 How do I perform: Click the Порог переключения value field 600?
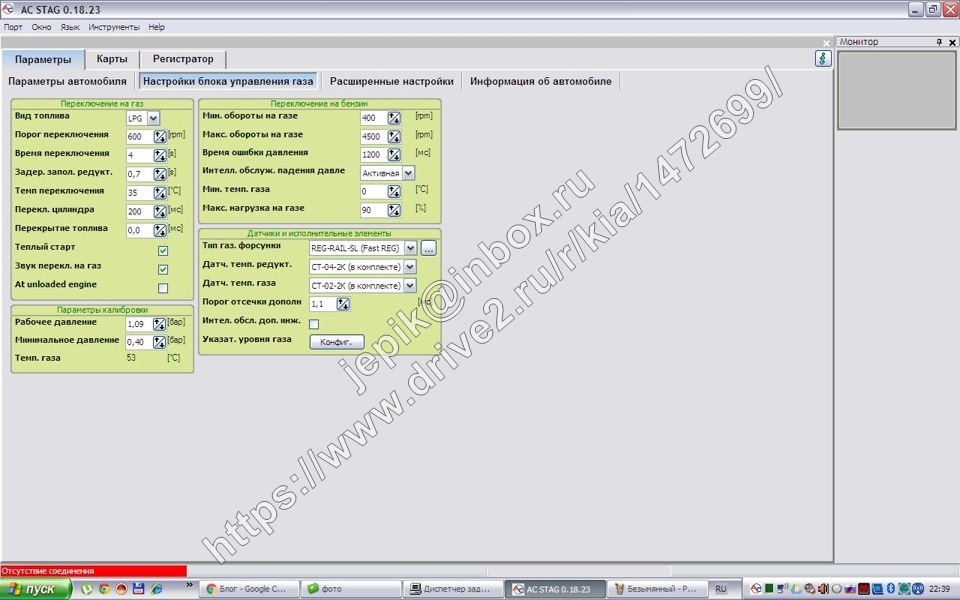coord(139,137)
